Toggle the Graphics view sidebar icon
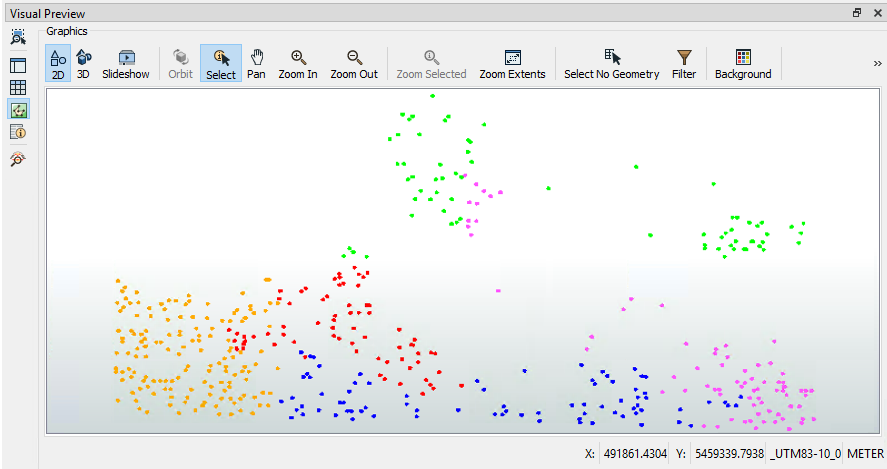Viewport: 887px width, 469px height. pos(18,109)
